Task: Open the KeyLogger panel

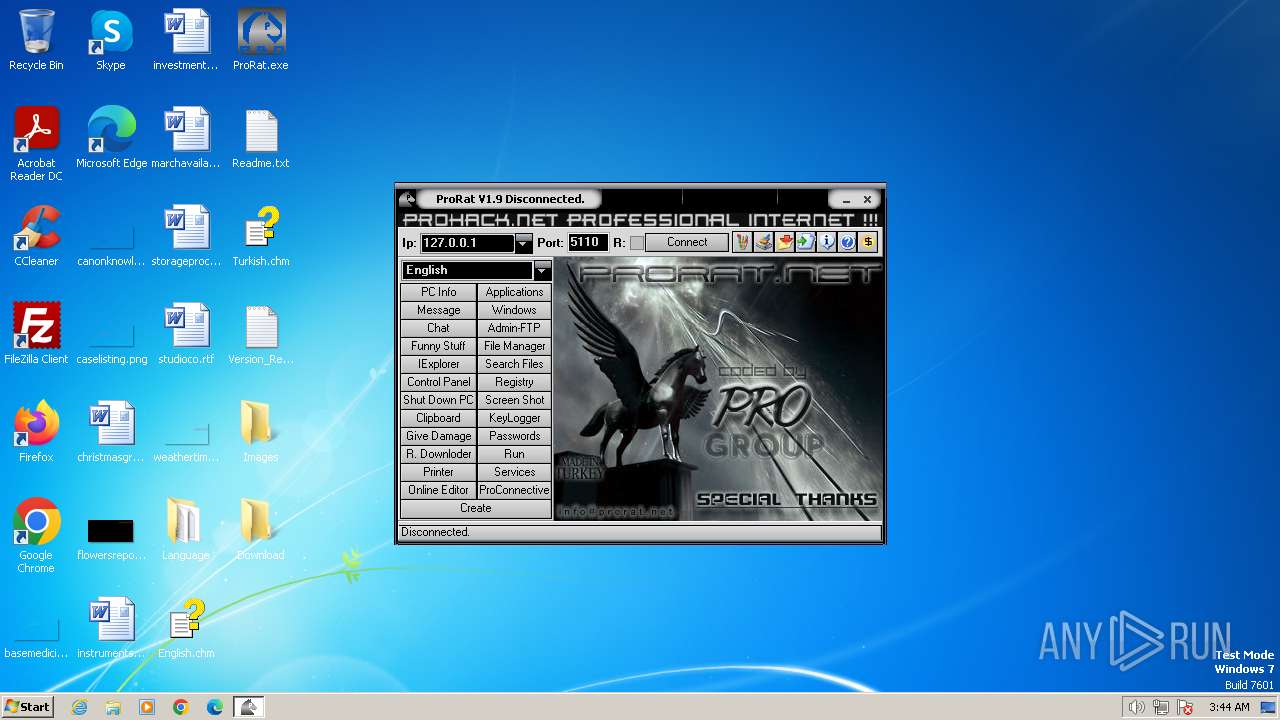Action: click(x=514, y=418)
